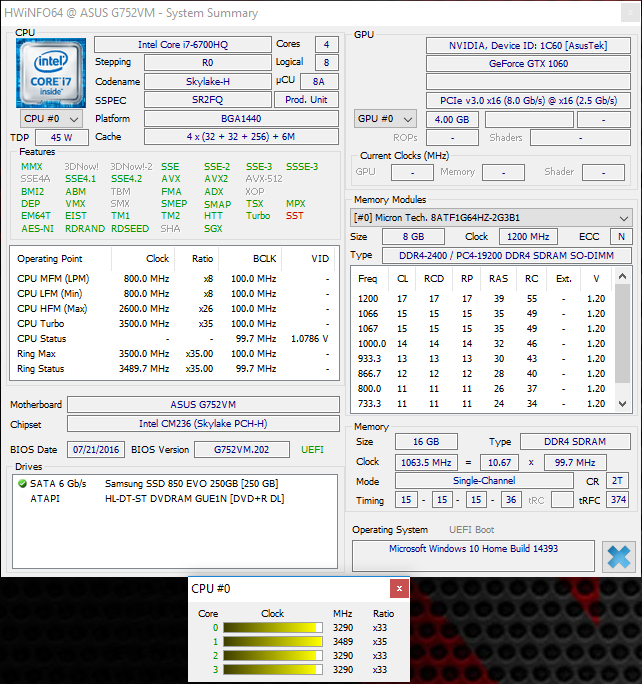
Task: Click the SGX feature label
Action: [x=213, y=229]
